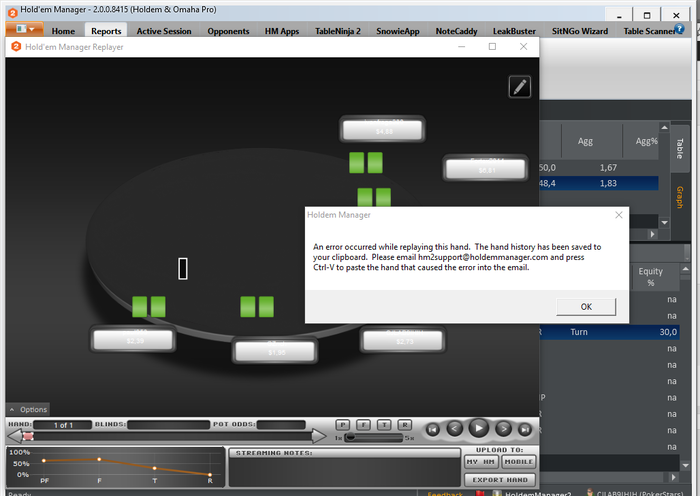Jump to turn with the T button

pyautogui.click(x=384, y=425)
